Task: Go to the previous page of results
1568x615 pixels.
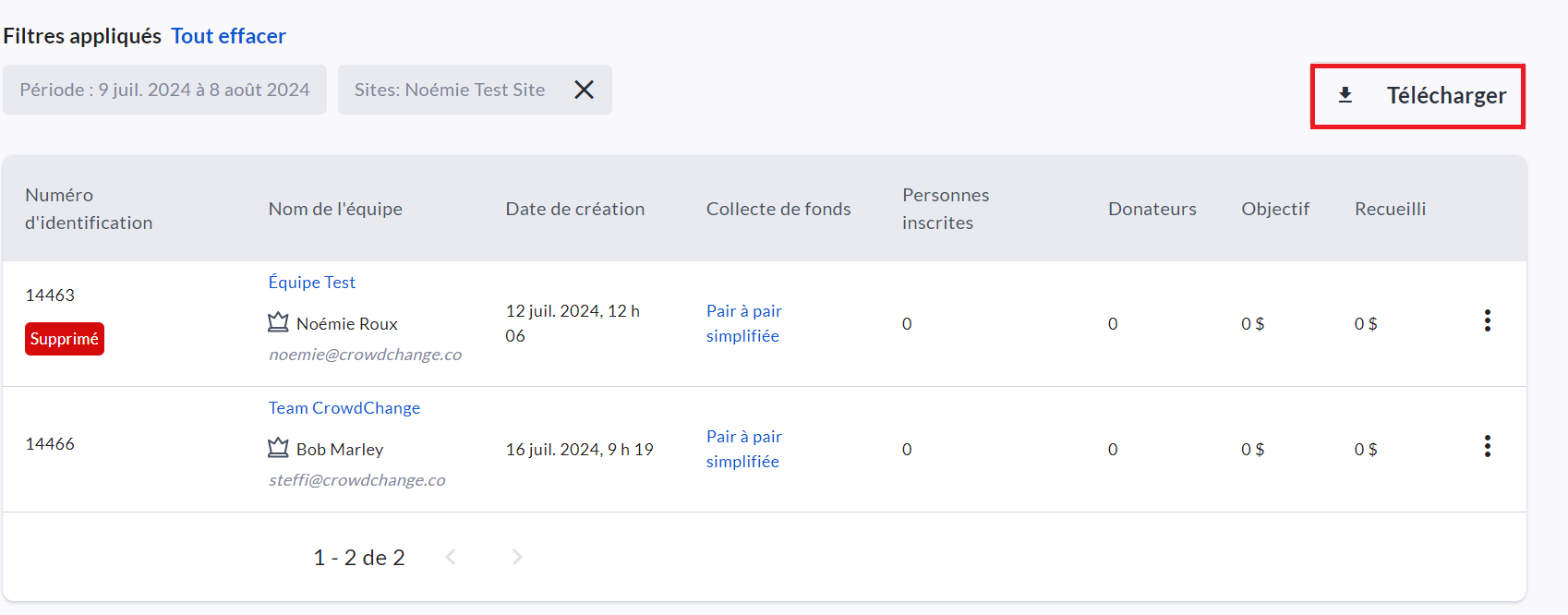Action: pos(451,557)
